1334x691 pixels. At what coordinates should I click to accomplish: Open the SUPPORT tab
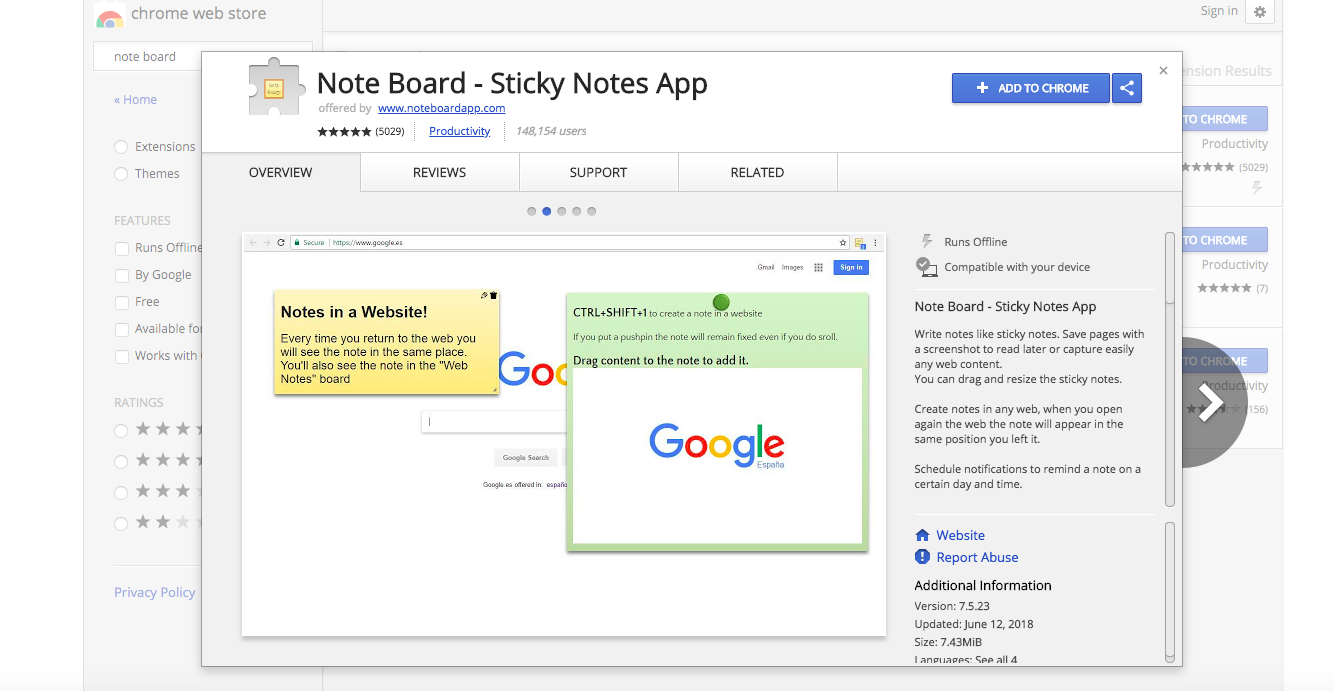tap(598, 172)
